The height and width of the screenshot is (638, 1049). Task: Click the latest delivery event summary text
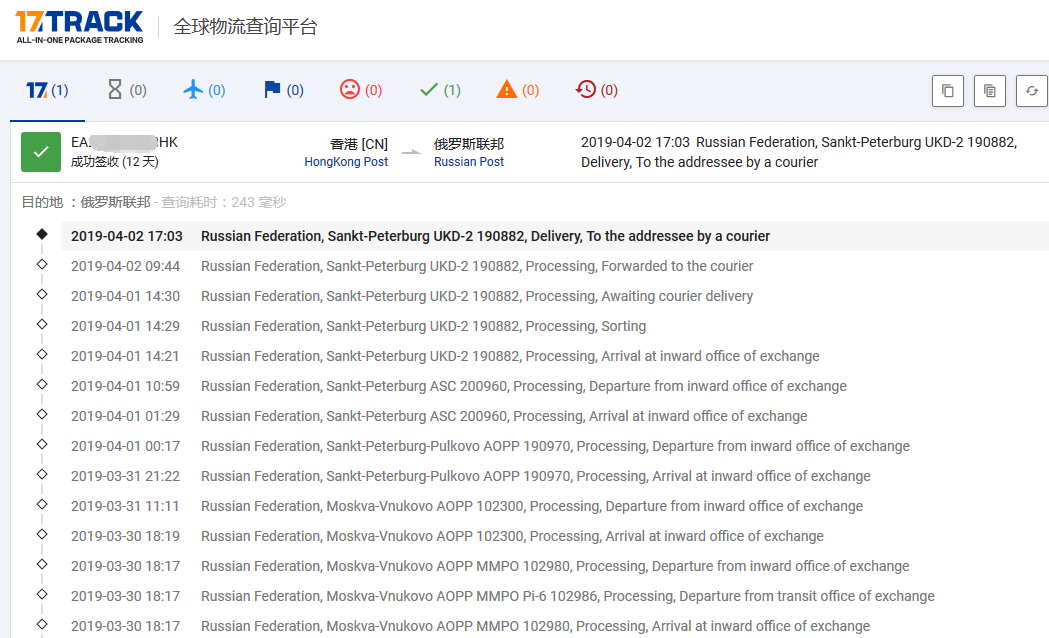coord(798,152)
